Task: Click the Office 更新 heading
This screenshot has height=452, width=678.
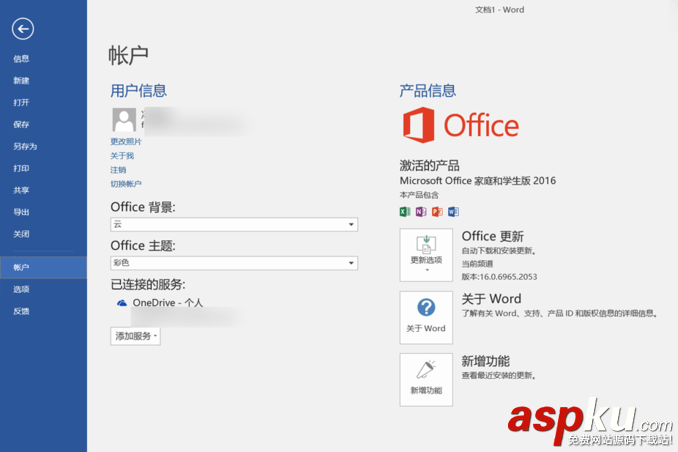Action: click(x=493, y=236)
